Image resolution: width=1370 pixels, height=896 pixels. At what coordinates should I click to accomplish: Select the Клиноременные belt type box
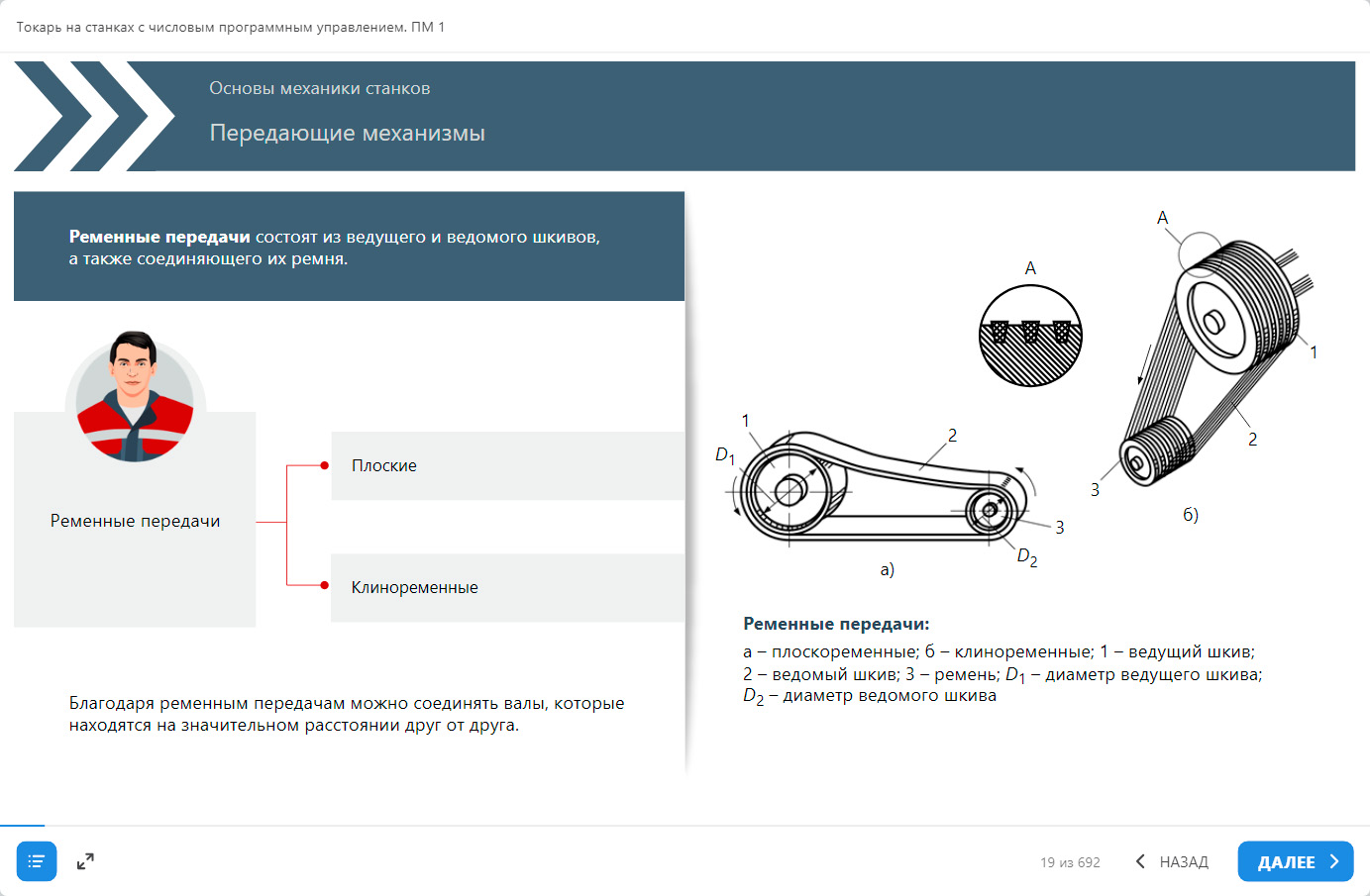pos(507,587)
